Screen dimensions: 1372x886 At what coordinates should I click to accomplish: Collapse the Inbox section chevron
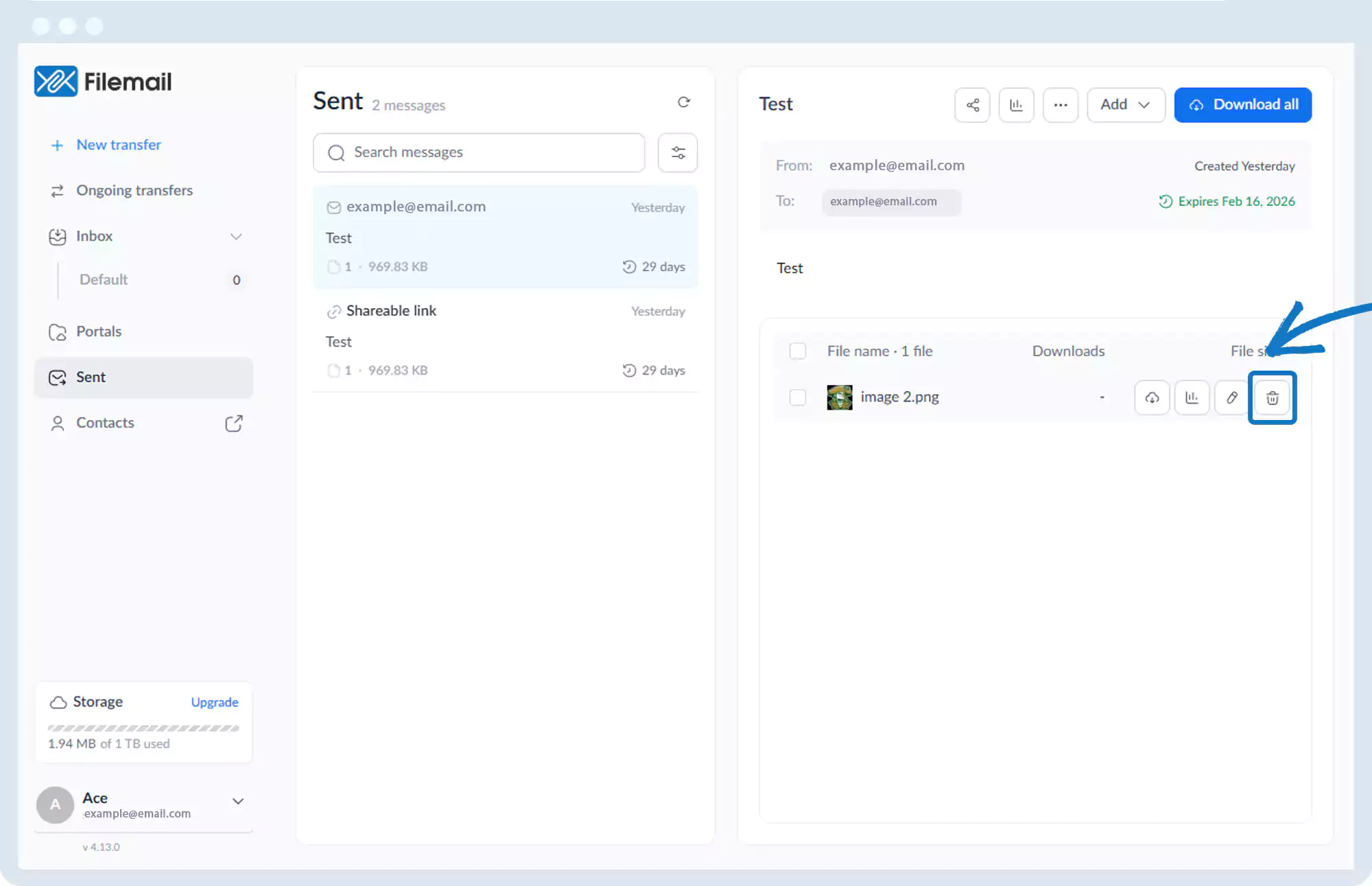coord(236,237)
